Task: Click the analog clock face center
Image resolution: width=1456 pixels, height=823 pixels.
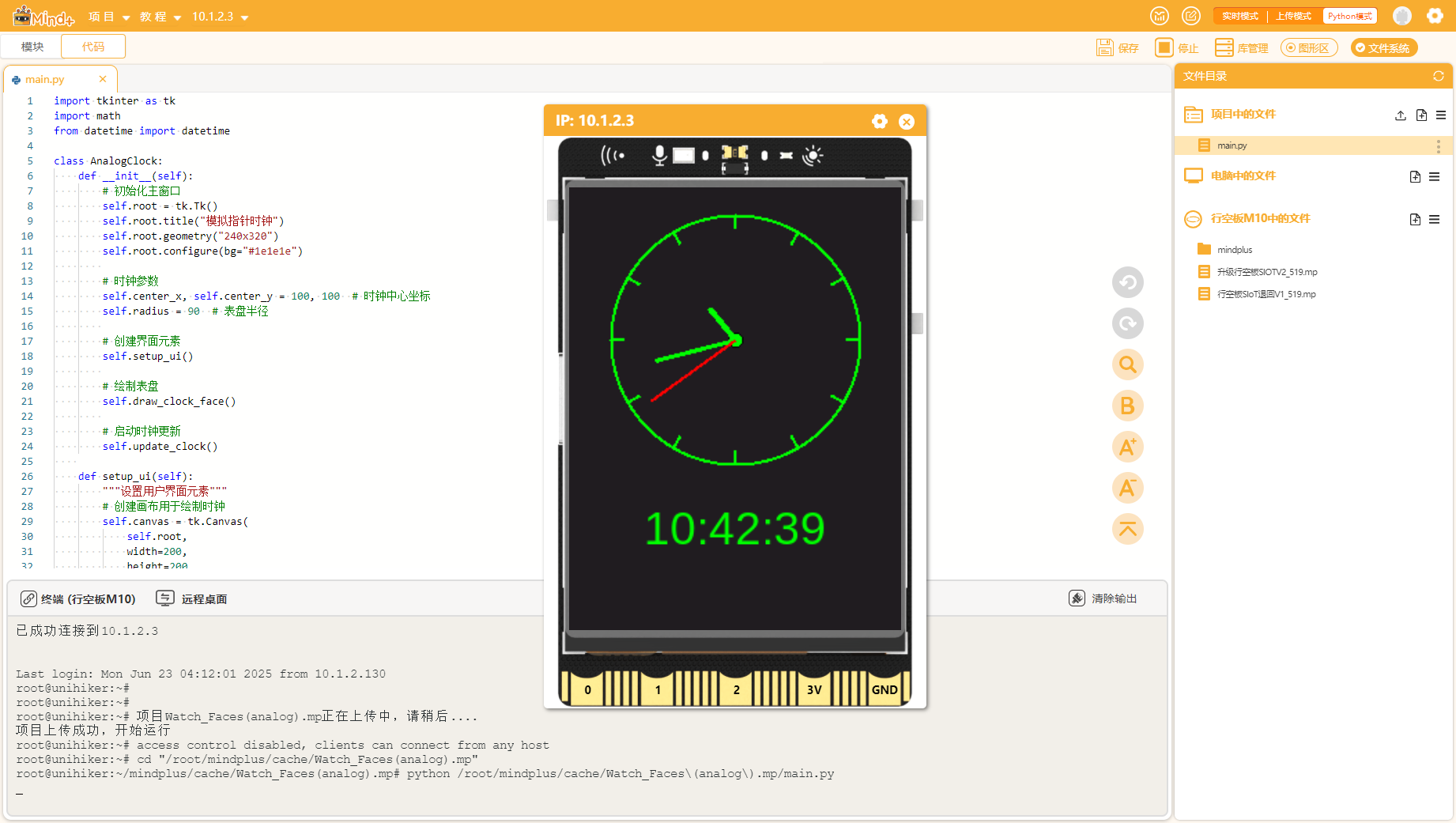Action: pyautogui.click(x=736, y=340)
